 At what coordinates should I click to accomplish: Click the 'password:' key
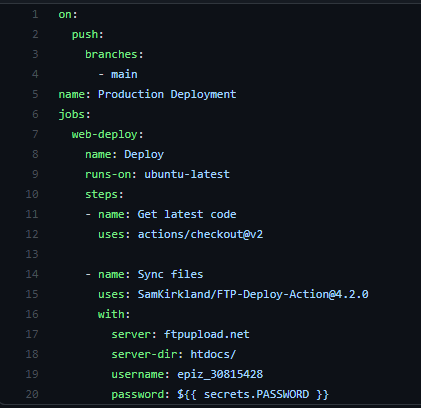coord(140,394)
